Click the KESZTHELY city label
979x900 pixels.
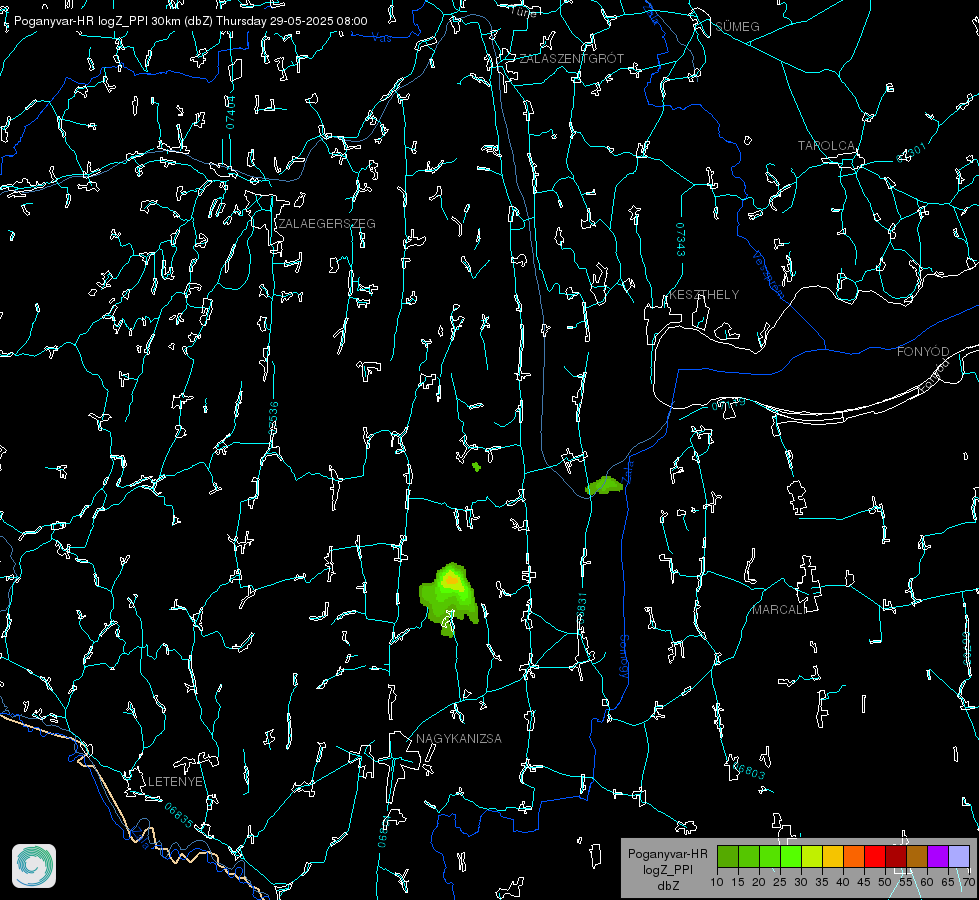(x=704, y=294)
